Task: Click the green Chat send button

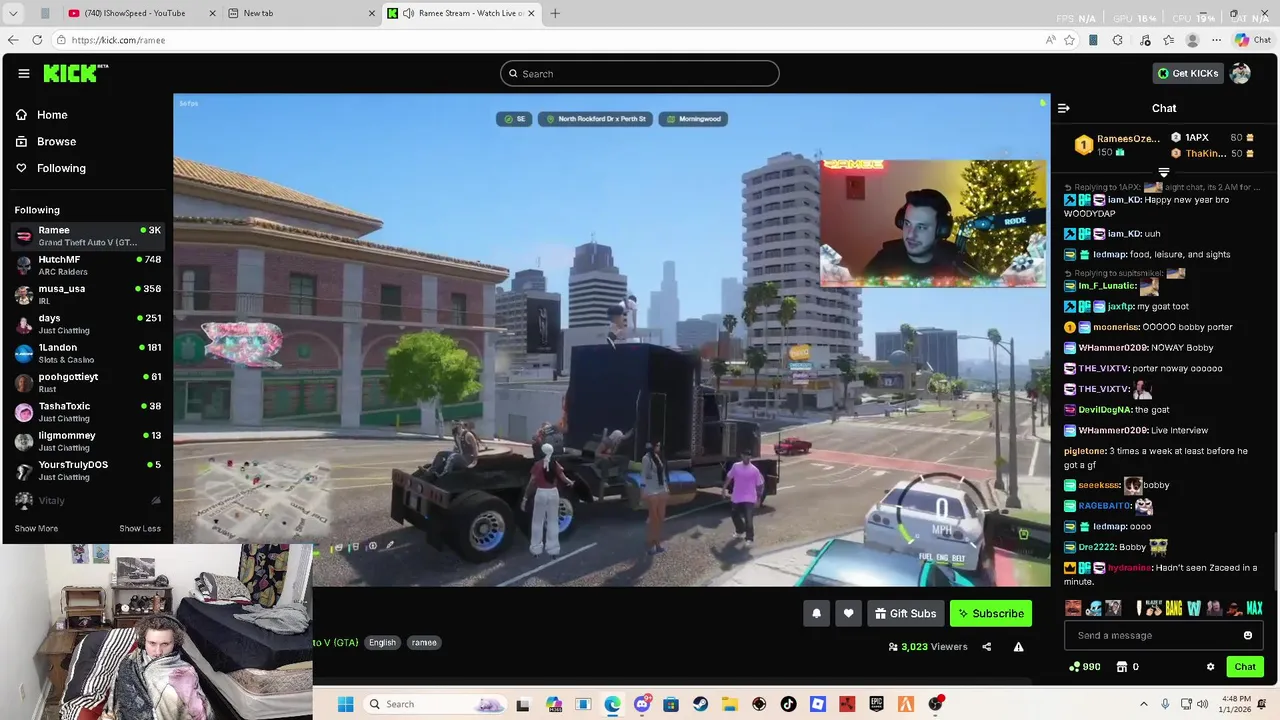Action: coord(1245,667)
